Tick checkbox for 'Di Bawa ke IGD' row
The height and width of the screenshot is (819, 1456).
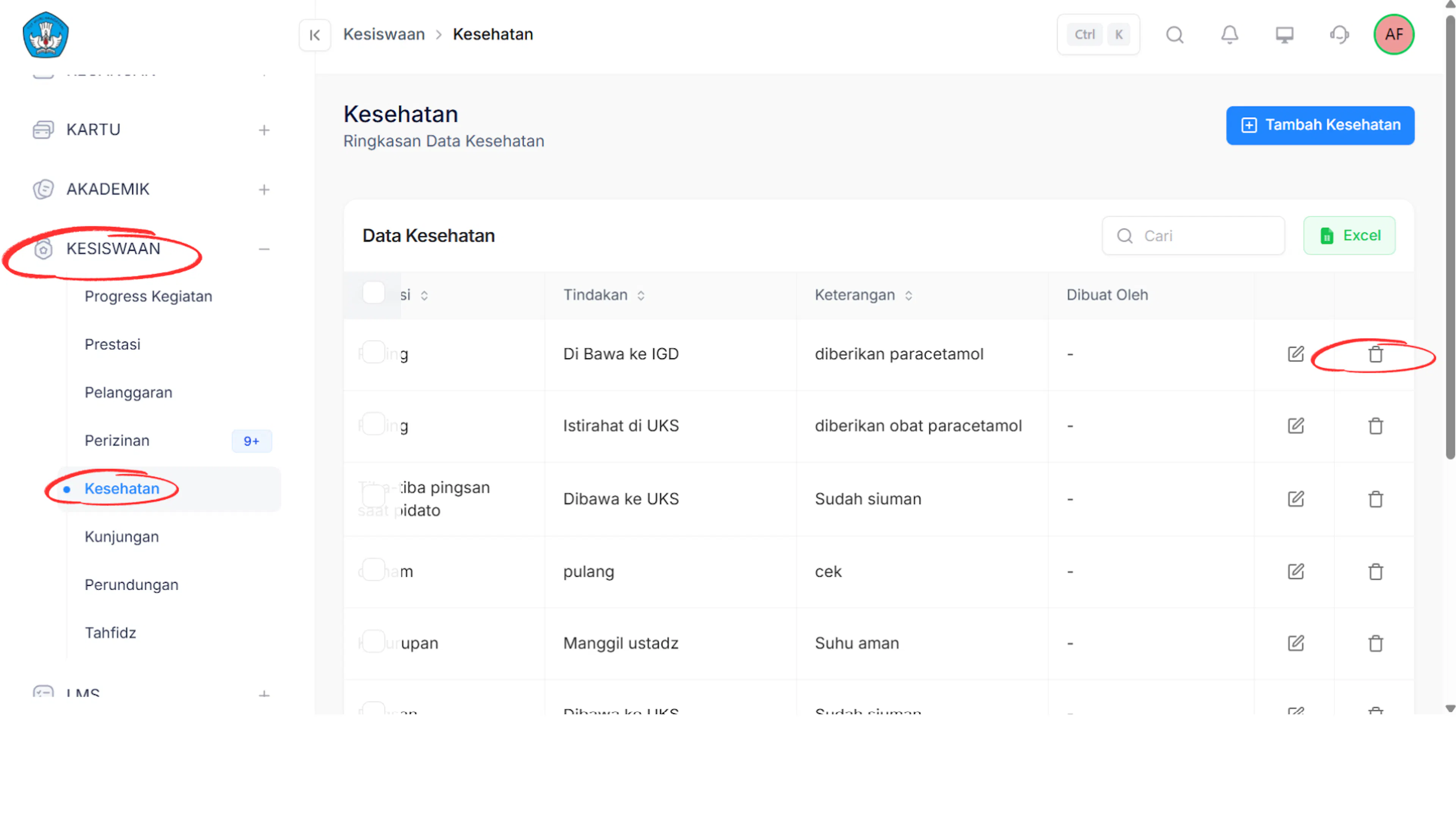[x=373, y=352]
